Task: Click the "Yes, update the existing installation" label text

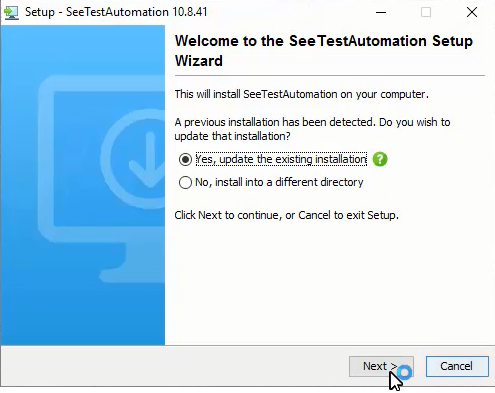Action: (x=281, y=159)
